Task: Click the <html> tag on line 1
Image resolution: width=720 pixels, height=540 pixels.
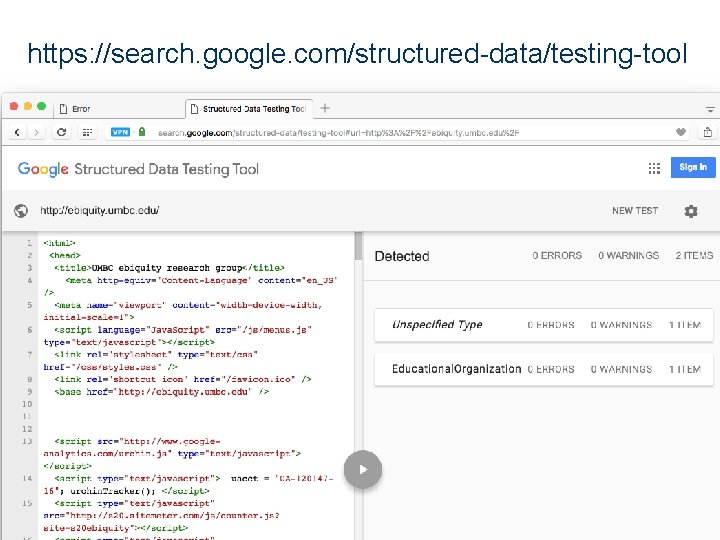Action: click(x=59, y=243)
